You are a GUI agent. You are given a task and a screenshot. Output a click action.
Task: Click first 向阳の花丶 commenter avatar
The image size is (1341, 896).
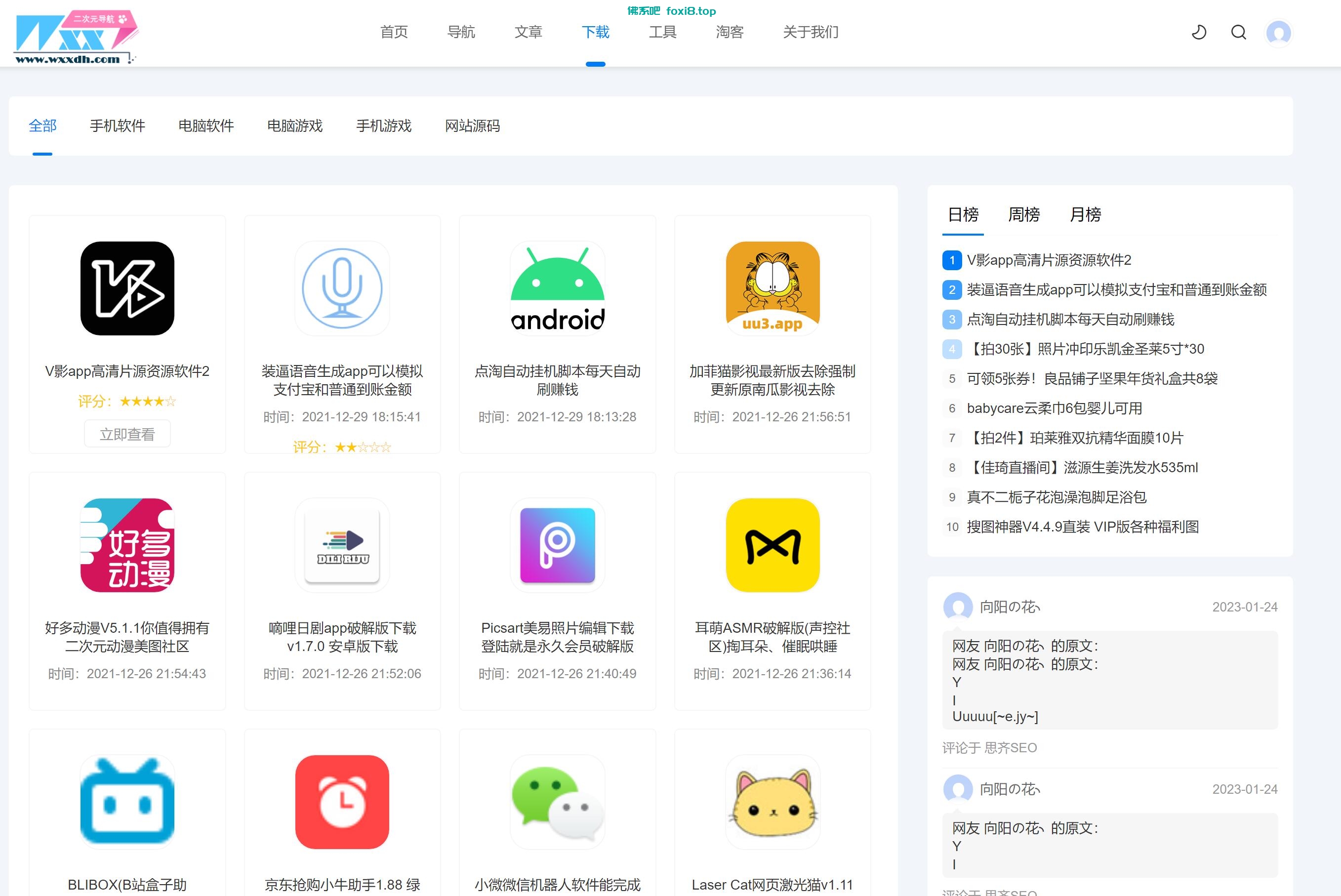point(958,607)
